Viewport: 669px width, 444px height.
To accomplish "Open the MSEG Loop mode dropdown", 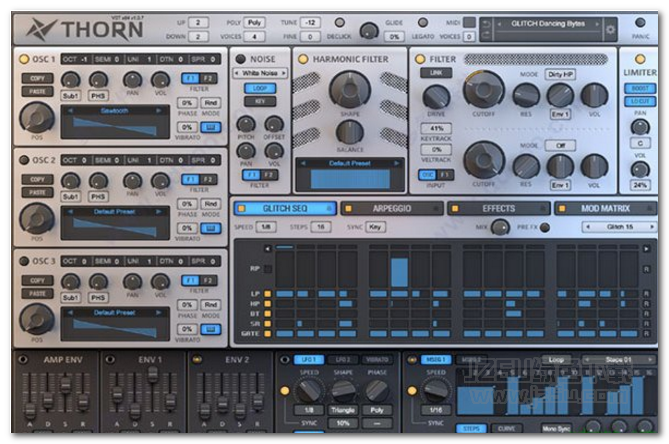I will click(x=556, y=360).
